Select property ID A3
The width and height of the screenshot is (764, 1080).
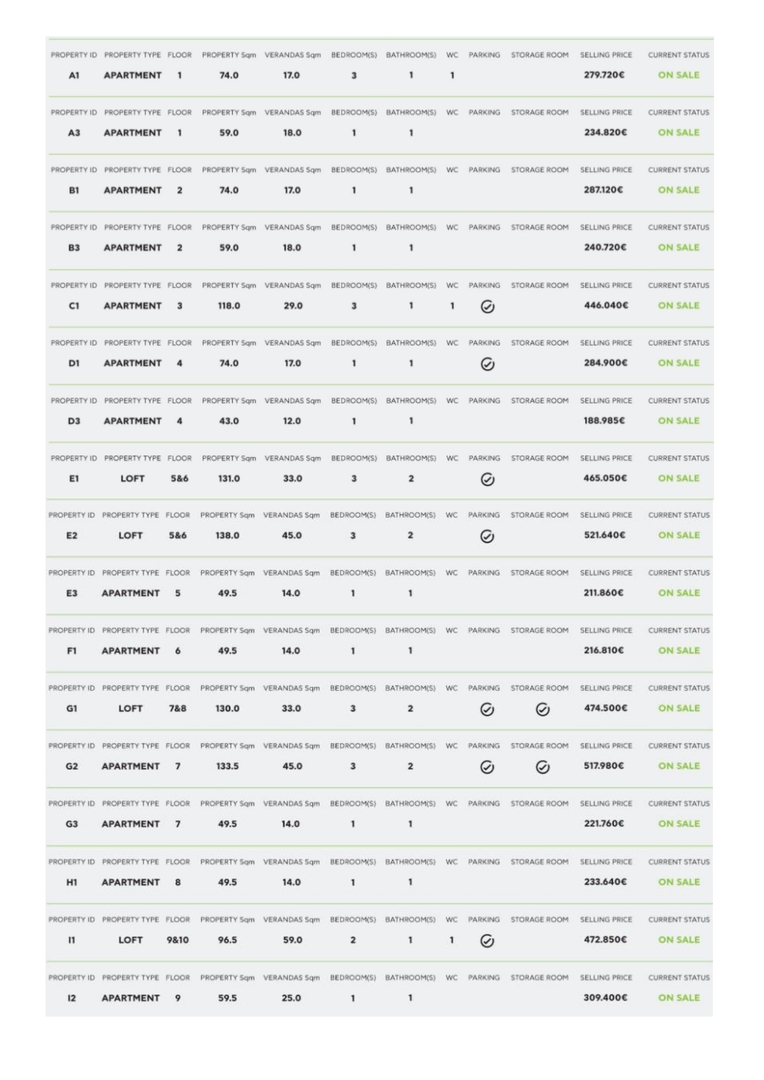pyautogui.click(x=73, y=133)
